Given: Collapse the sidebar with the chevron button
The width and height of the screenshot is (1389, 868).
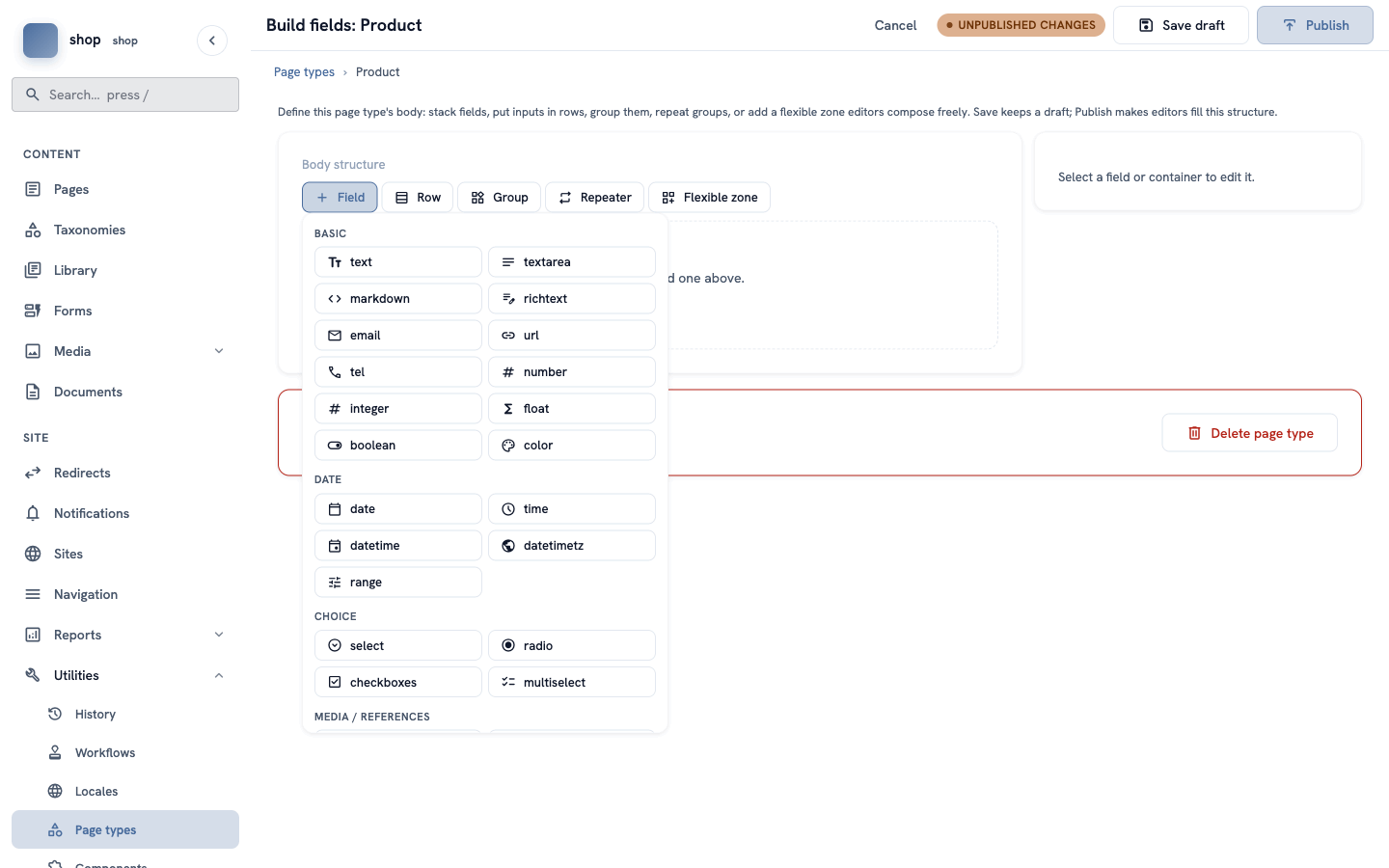Looking at the screenshot, I should (x=212, y=41).
